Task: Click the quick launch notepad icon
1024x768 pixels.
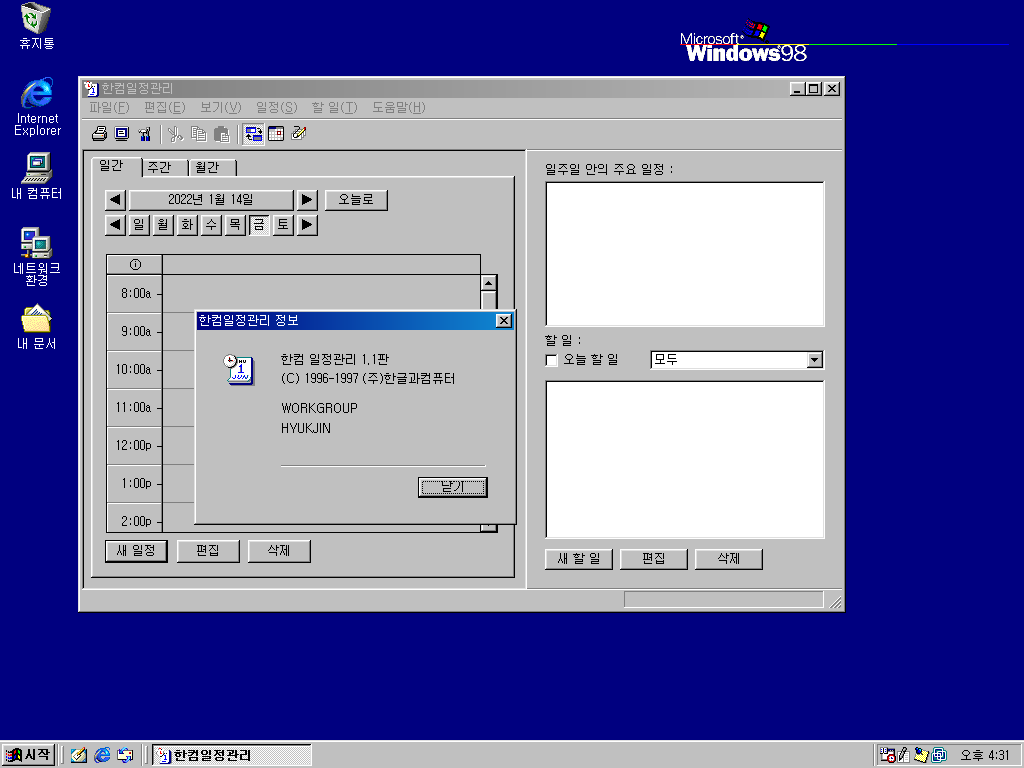Action: tap(79, 755)
